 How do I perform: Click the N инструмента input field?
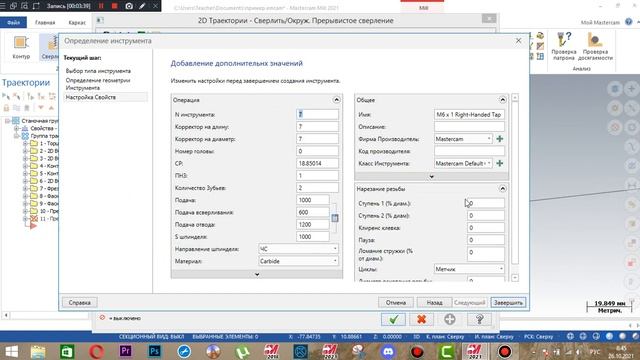[318, 115]
